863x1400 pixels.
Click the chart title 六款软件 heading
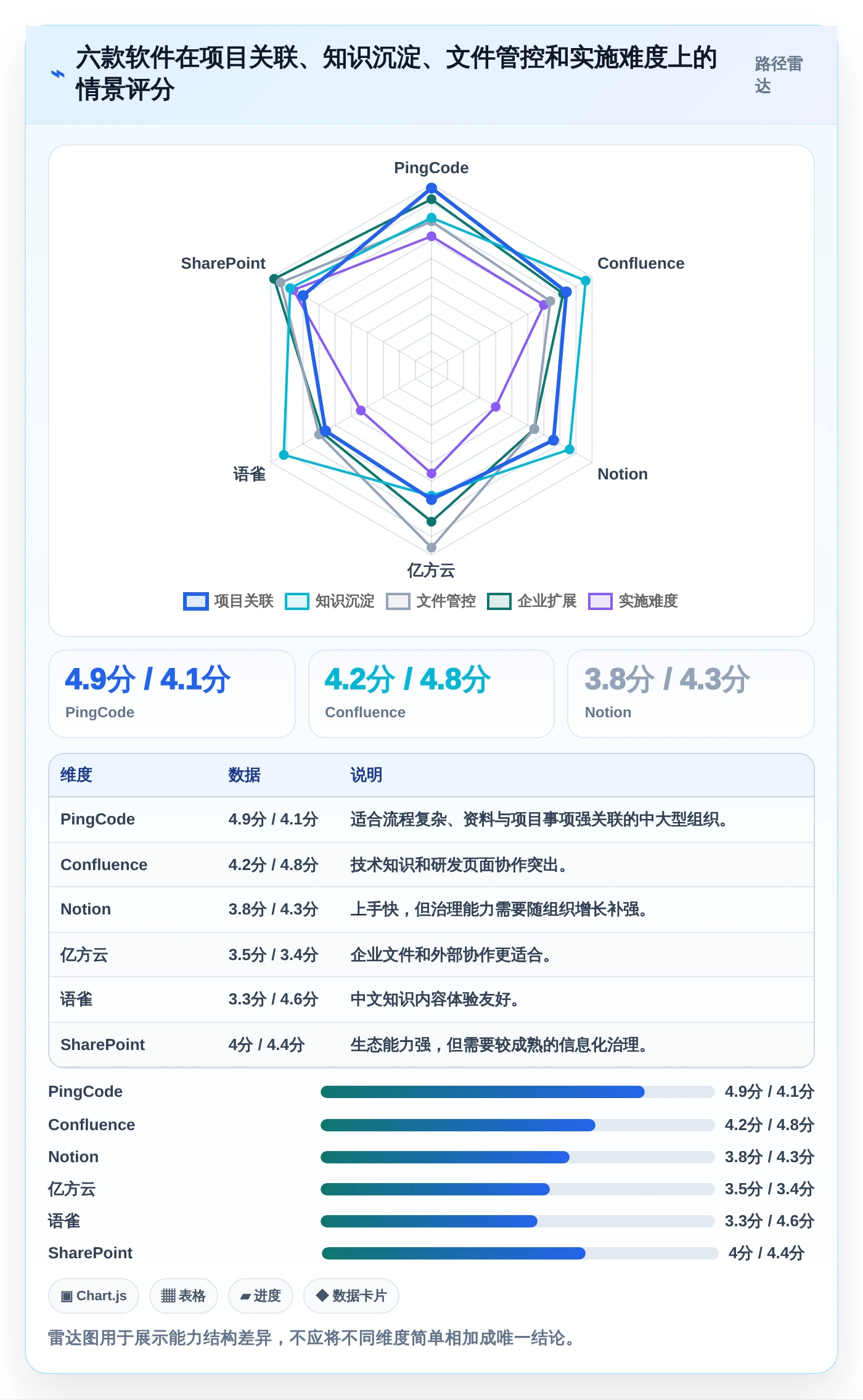[396, 73]
